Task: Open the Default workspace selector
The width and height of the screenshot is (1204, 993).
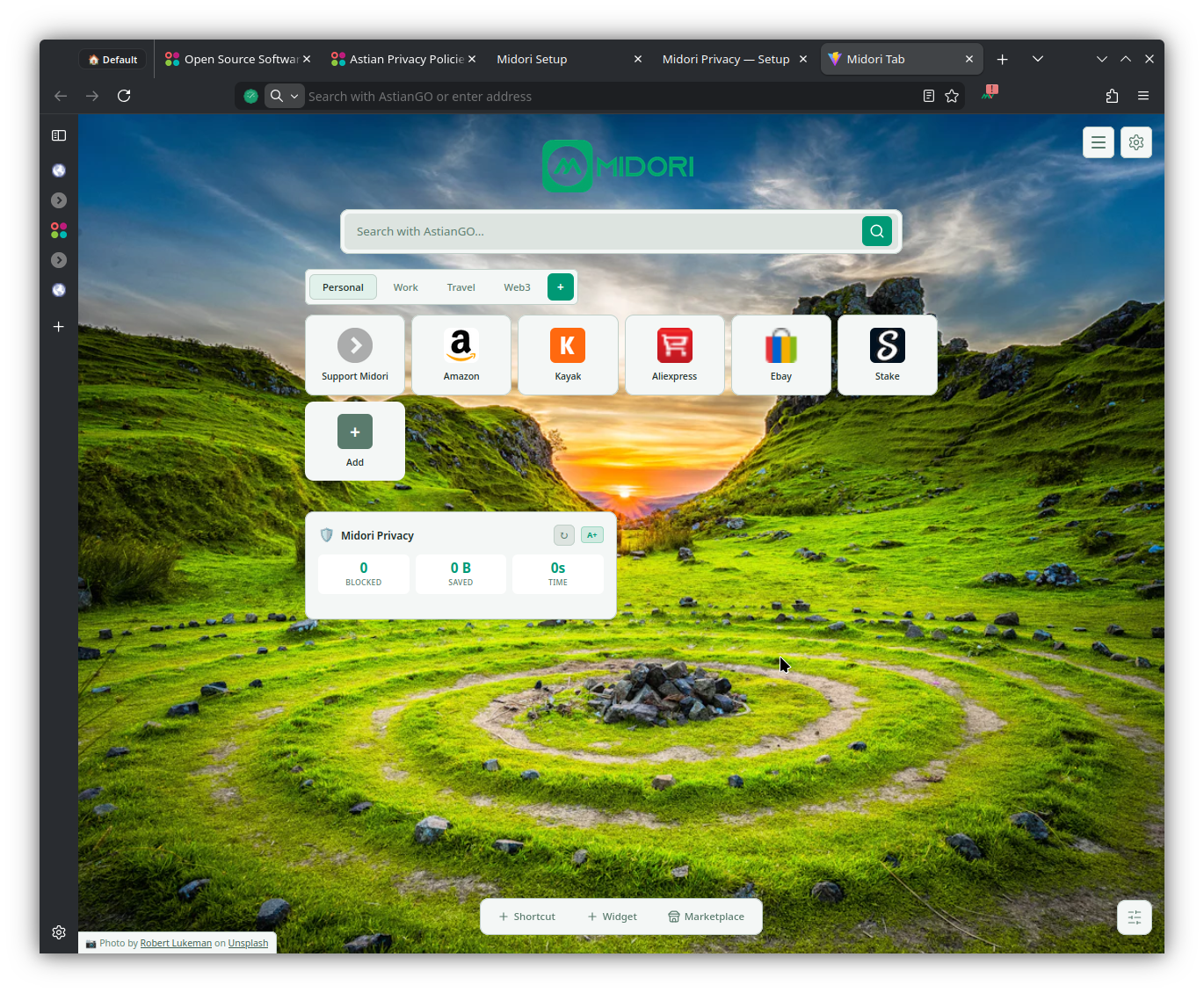Action: 113,60
